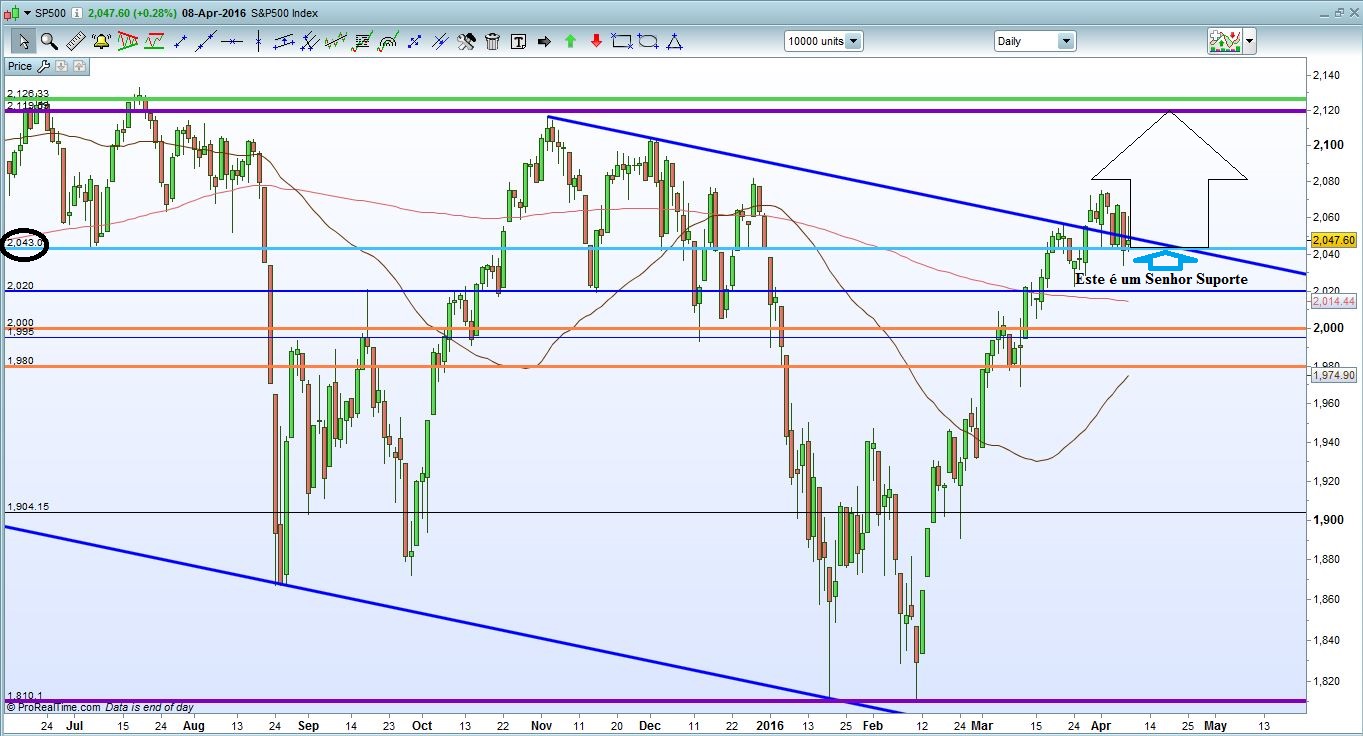This screenshot has width=1363, height=736.
Task: Click the 1,904.15 level label
Action: point(27,507)
